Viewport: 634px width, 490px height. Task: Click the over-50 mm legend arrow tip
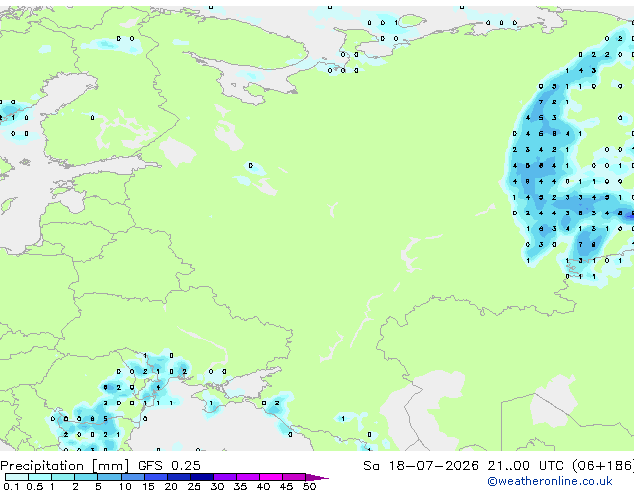pyautogui.click(x=317, y=477)
